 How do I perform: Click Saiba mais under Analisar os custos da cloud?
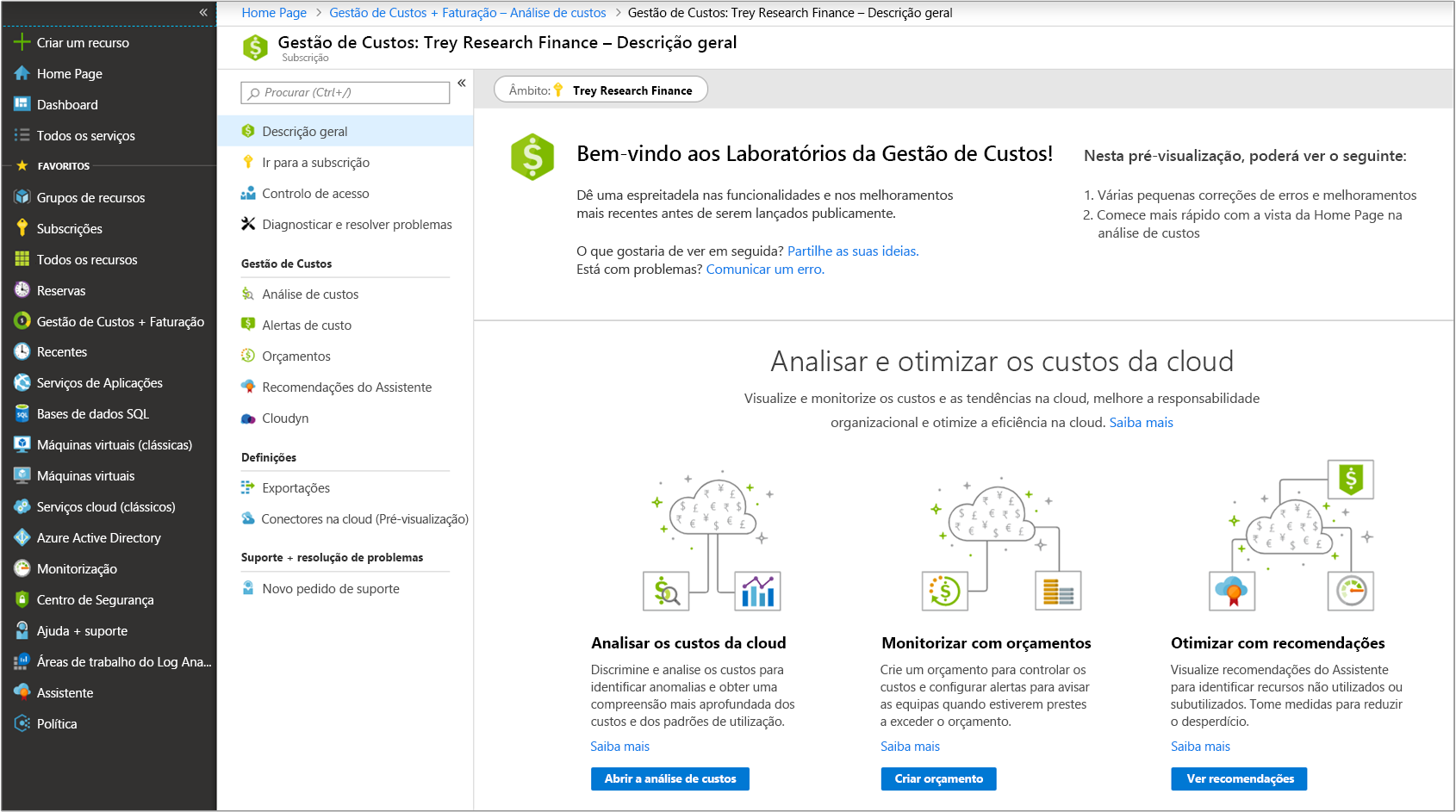coord(619,746)
